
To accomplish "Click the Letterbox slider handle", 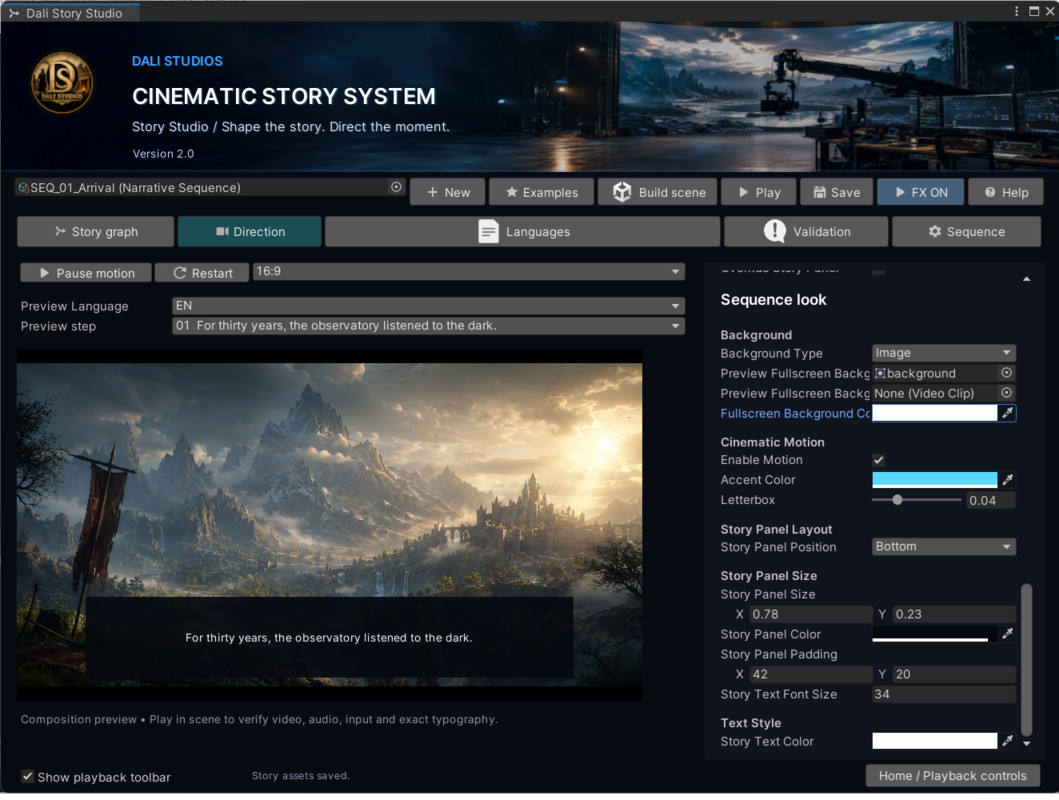I will 898,500.
